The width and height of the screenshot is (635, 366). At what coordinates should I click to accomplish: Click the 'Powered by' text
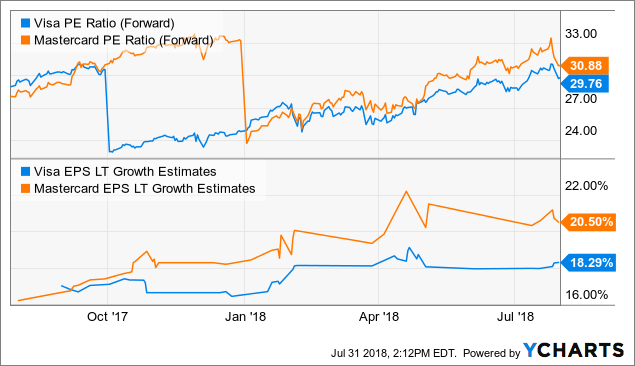click(491, 353)
